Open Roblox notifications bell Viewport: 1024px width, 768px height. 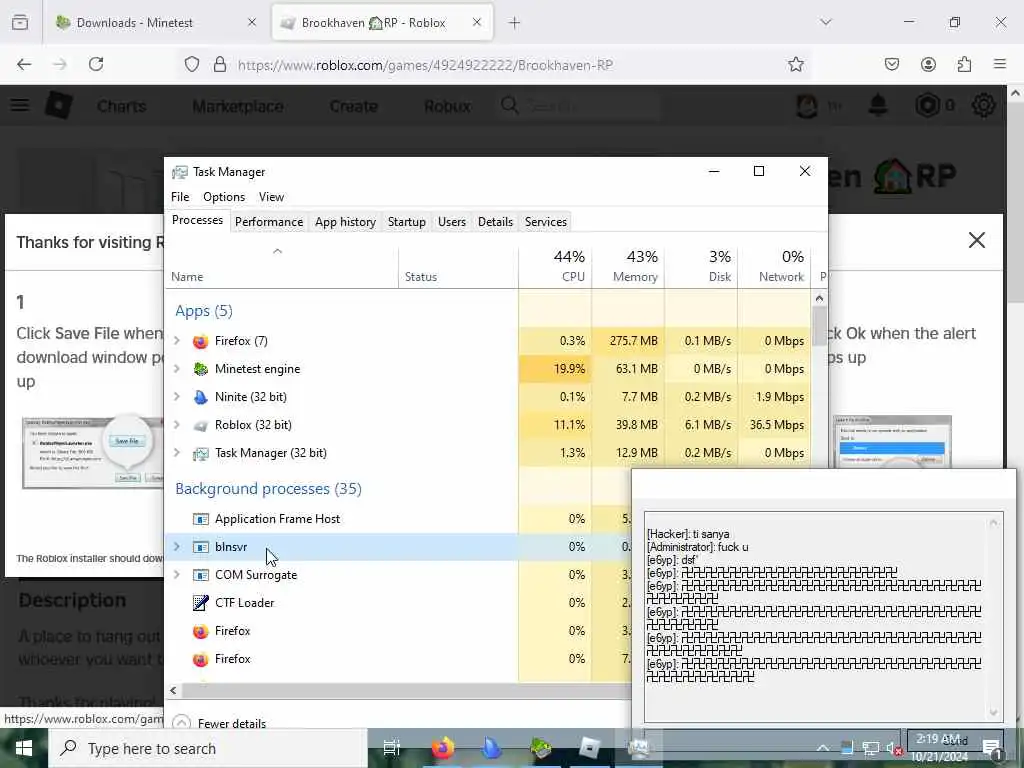click(x=878, y=104)
